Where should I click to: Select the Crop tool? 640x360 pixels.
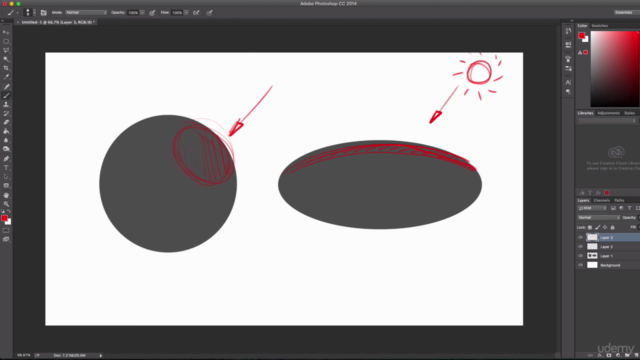[x=6, y=68]
